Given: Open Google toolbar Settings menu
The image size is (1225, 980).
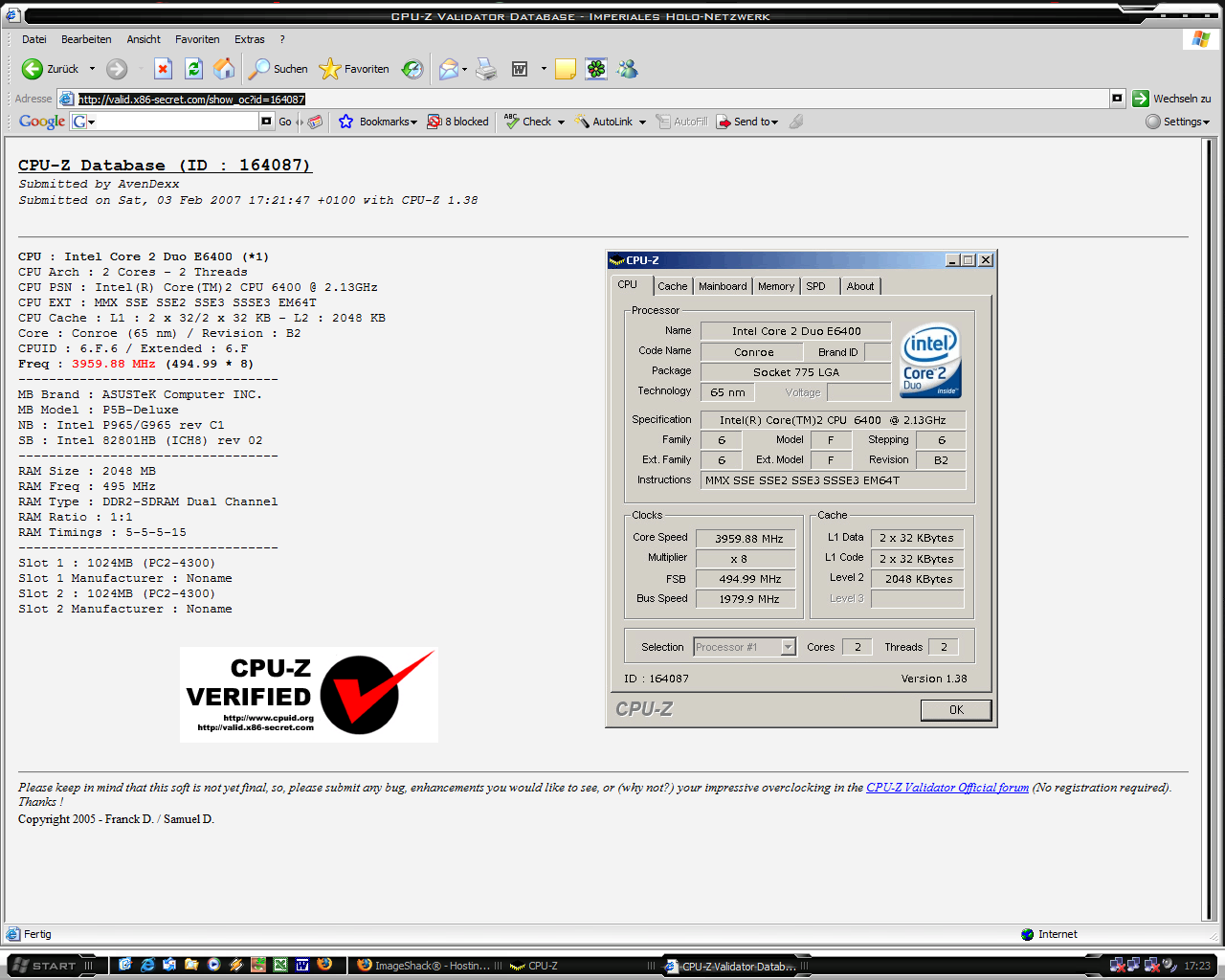Looking at the screenshot, I should pos(1178,122).
